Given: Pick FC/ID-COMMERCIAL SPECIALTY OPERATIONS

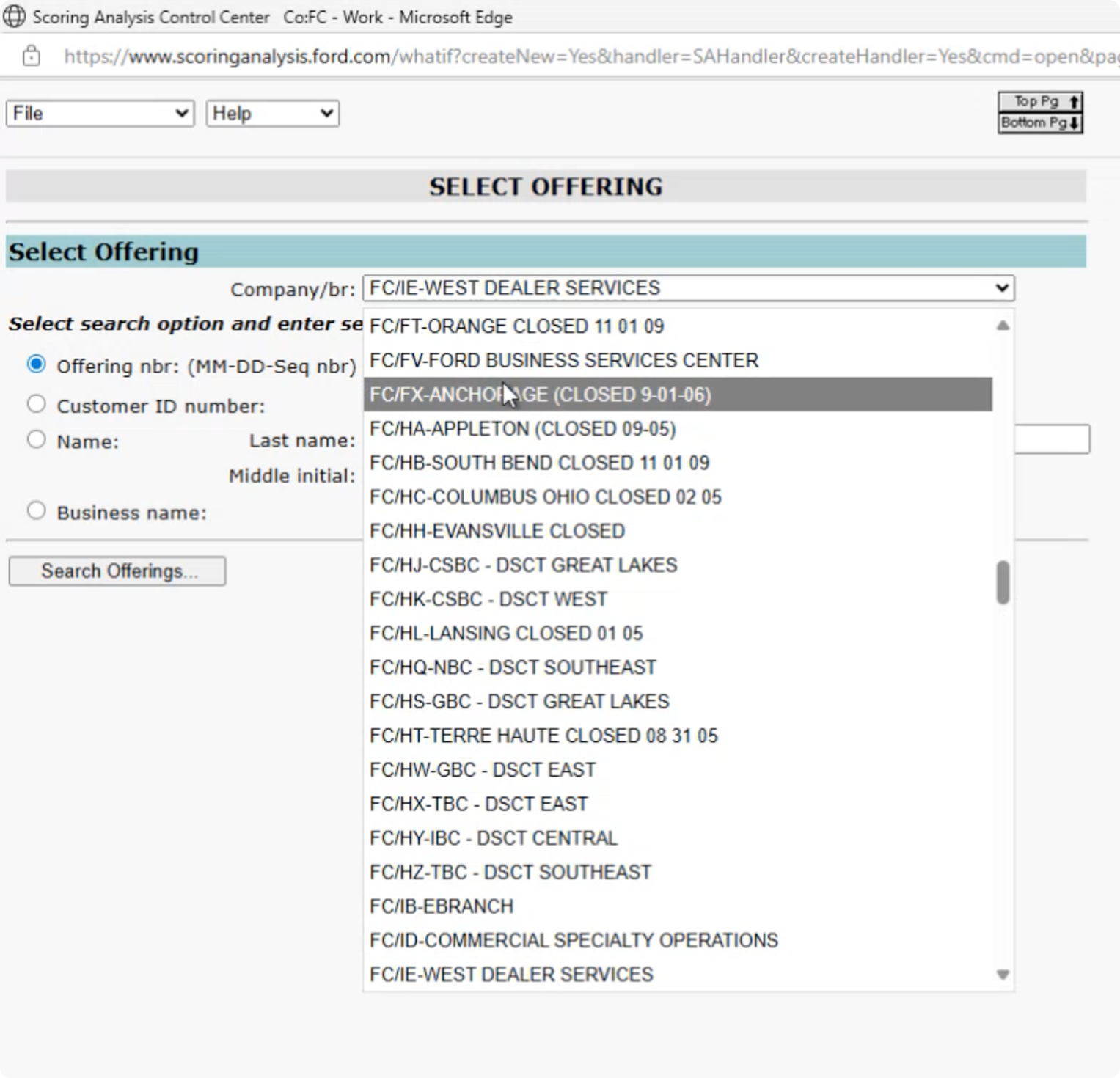Looking at the screenshot, I should pos(678,940).
